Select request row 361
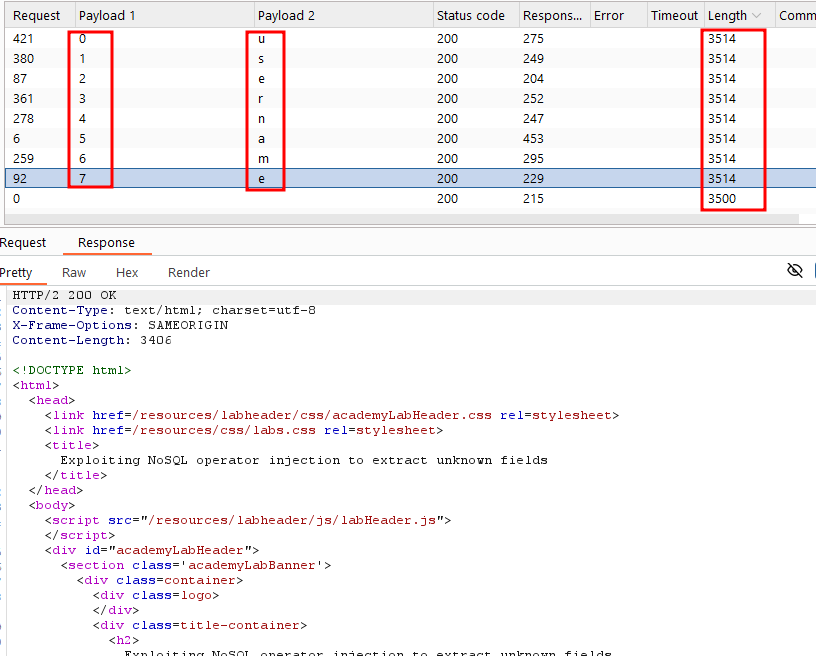This screenshot has width=816, height=656. coord(410,99)
